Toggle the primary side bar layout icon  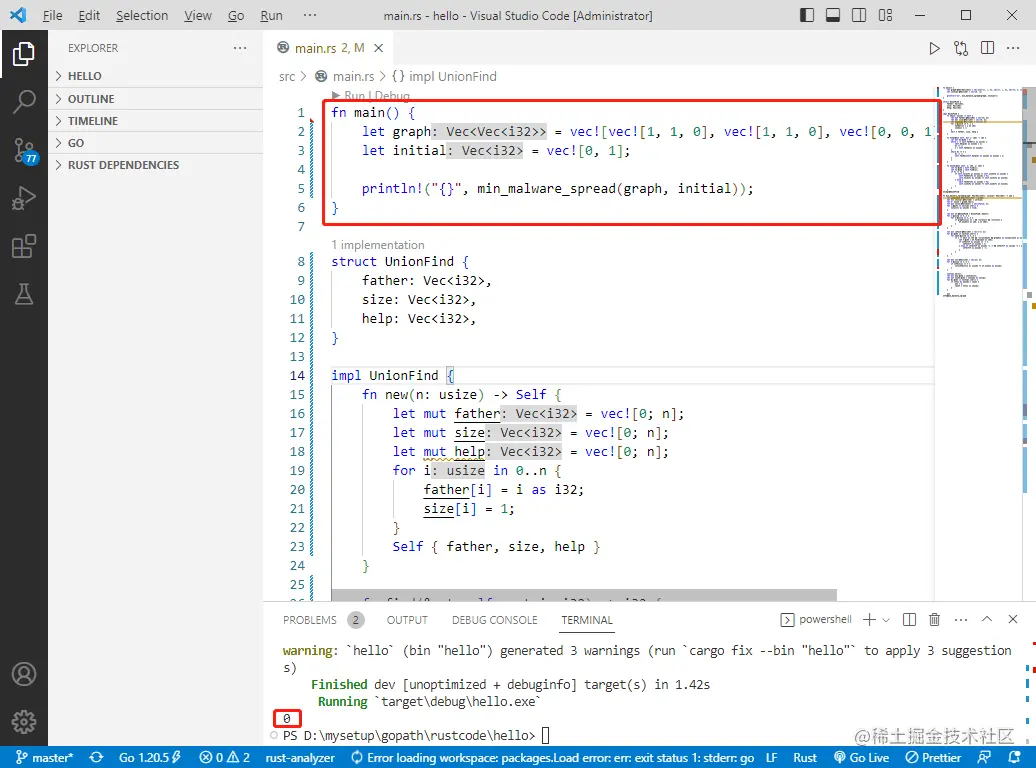click(807, 15)
